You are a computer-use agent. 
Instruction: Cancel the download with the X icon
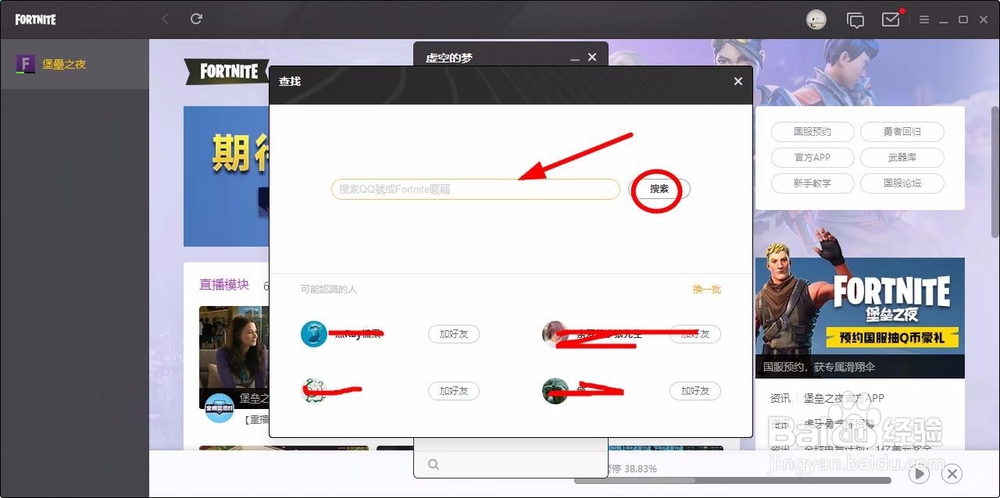[952, 474]
